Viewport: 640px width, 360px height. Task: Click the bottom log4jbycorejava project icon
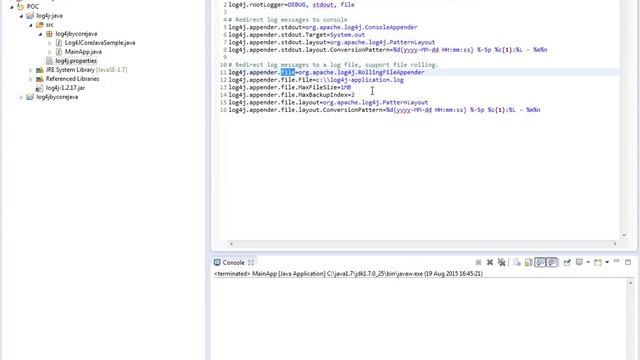[30, 97]
